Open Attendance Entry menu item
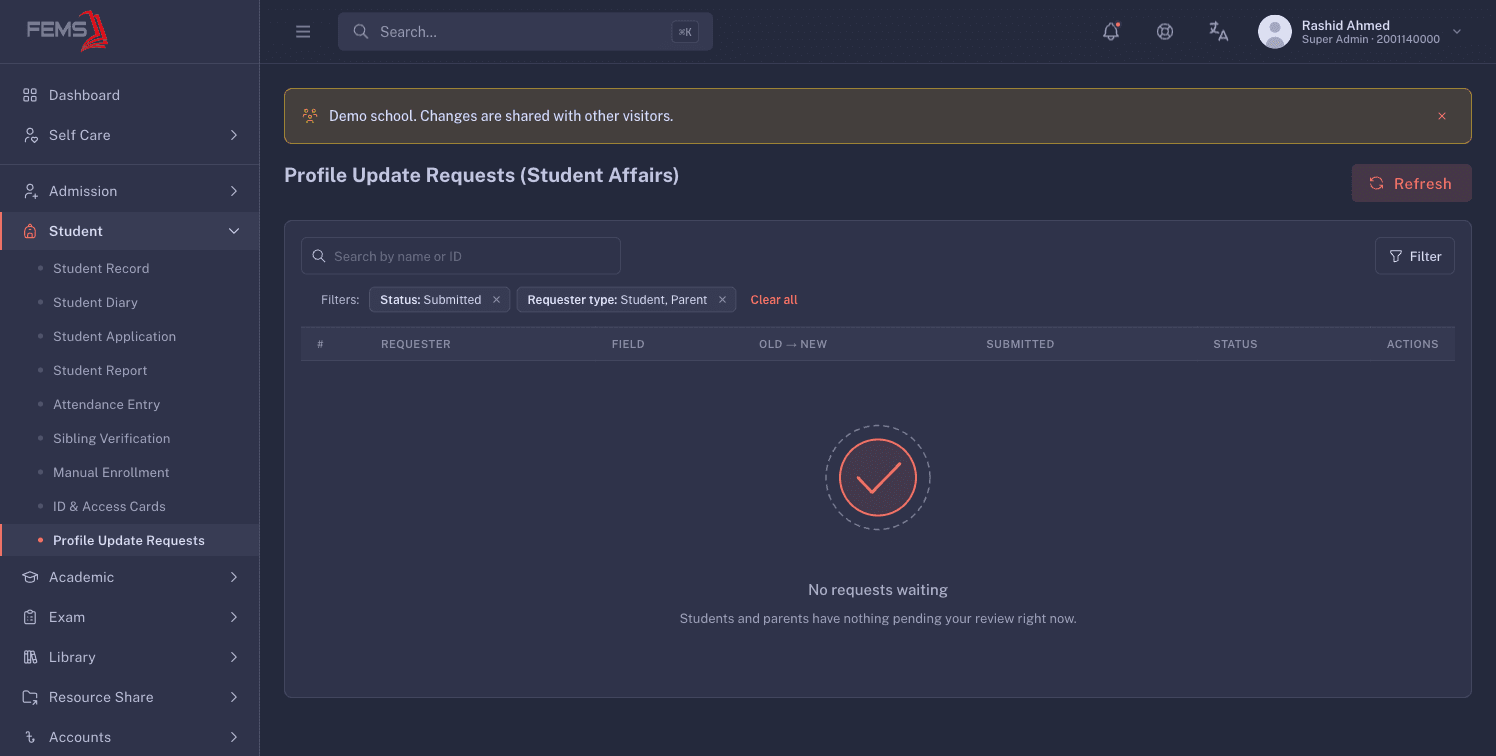Viewport: 1496px width, 756px height. 130,404
